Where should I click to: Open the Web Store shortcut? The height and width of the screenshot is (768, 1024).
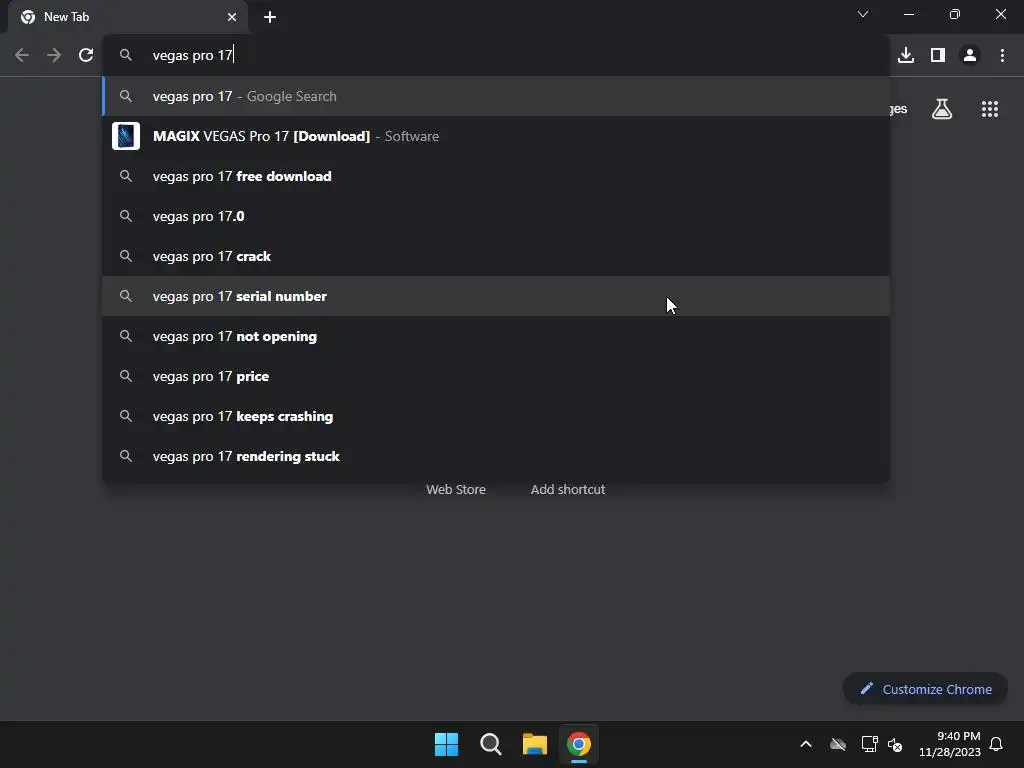(456, 489)
